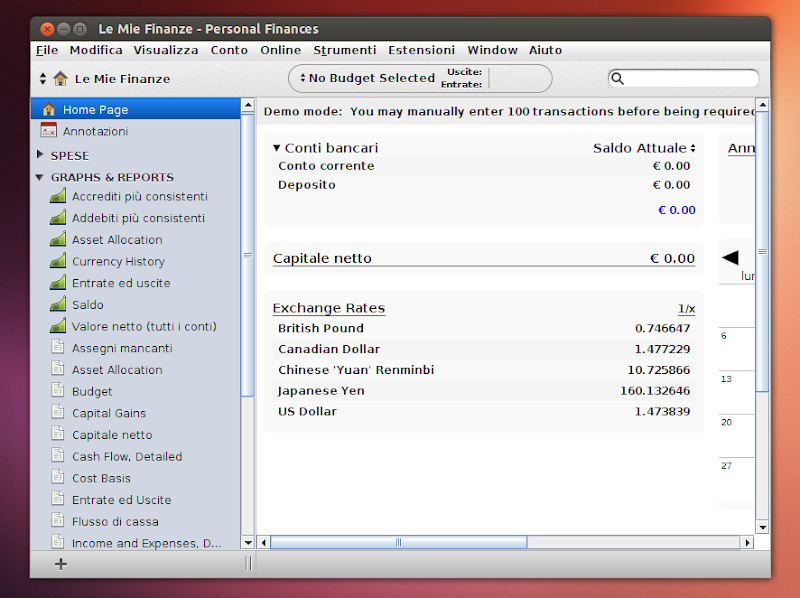Screen dimensions: 800x598
Task: Click the main pane horizontal scrollbar thumb
Action: coord(398,542)
